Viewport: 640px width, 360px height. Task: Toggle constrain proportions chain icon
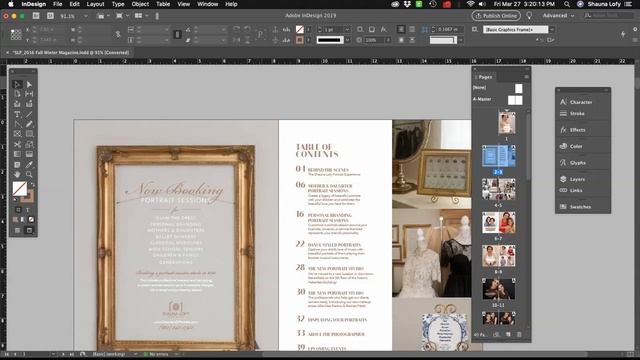(x=118, y=35)
